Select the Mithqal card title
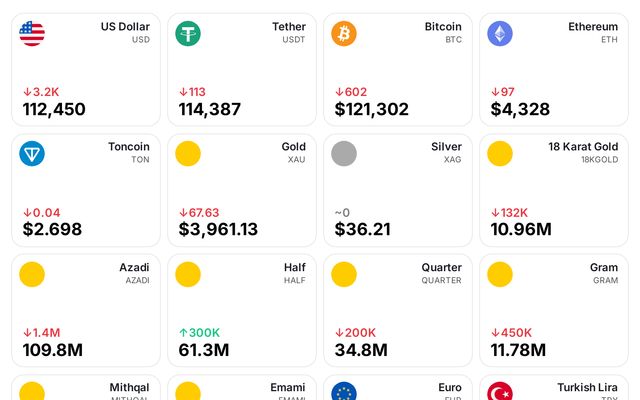This screenshot has height=400, width=640. pos(129,388)
